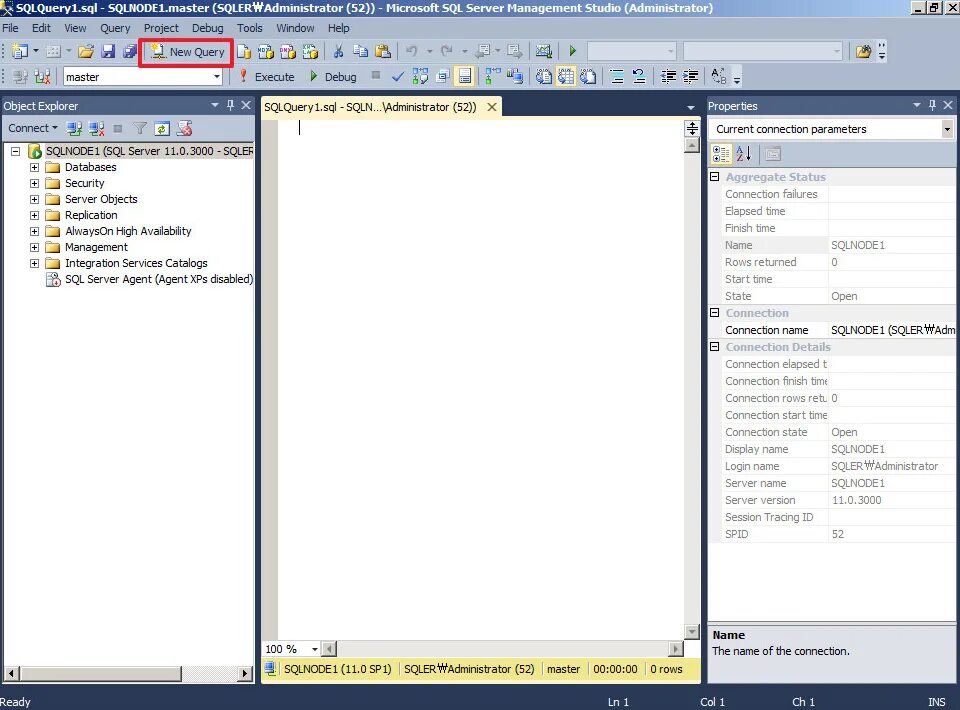Switch output to Results to File

tap(588, 77)
